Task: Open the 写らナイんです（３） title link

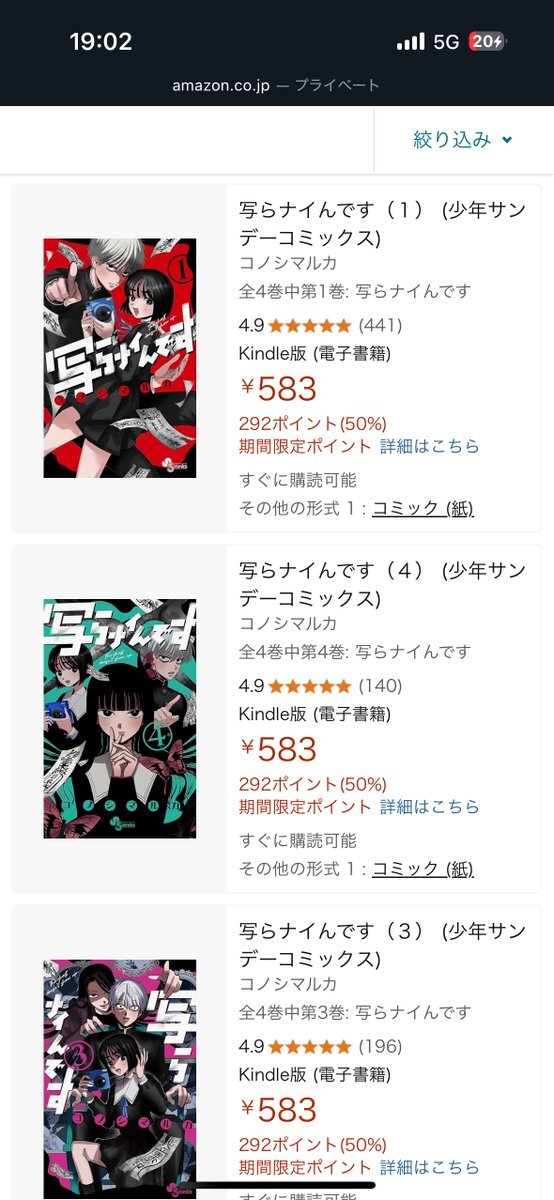Action: [x=382, y=944]
